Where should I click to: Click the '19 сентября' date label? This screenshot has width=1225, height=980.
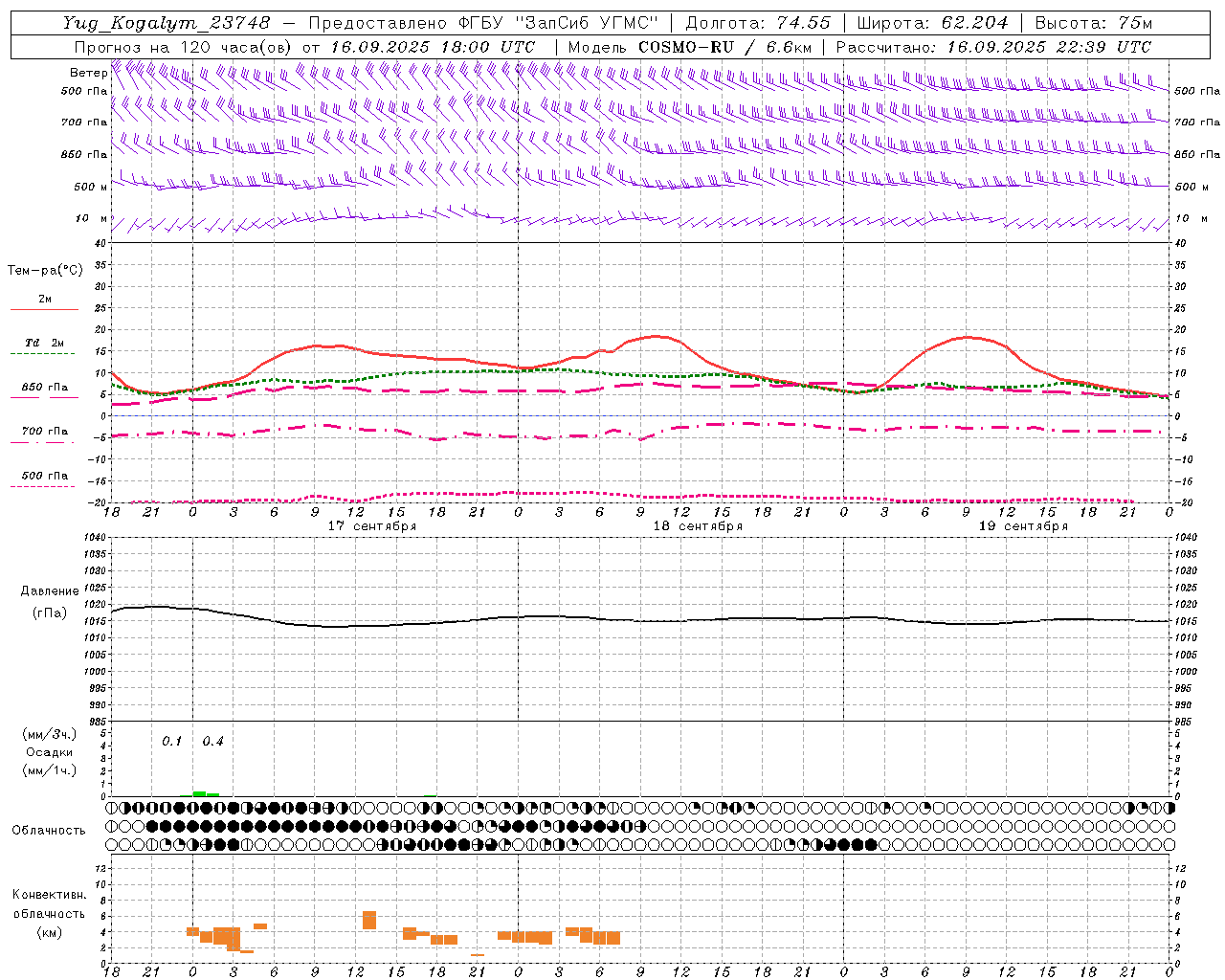(1023, 526)
